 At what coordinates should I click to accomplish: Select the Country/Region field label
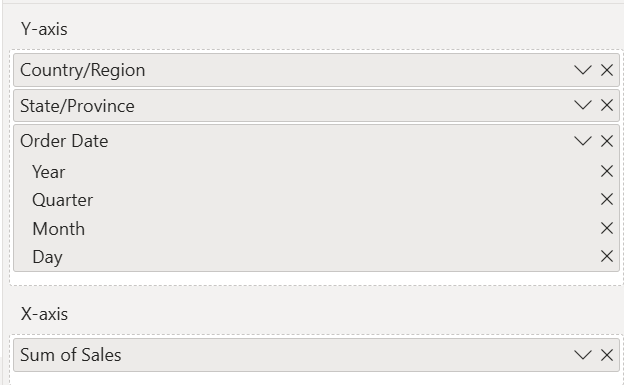click(x=83, y=70)
